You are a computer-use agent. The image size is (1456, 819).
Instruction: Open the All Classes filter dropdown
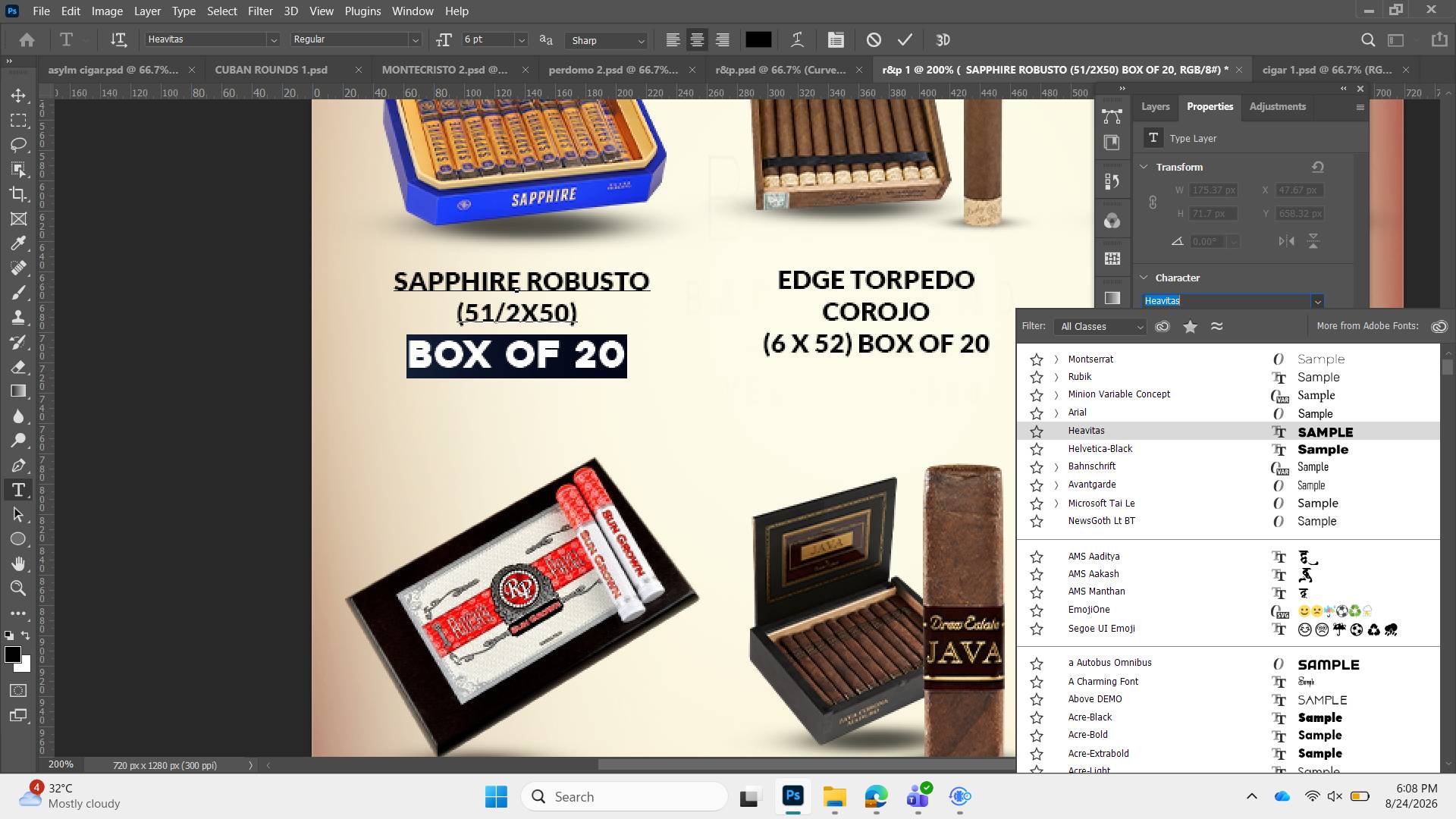pos(1101,327)
